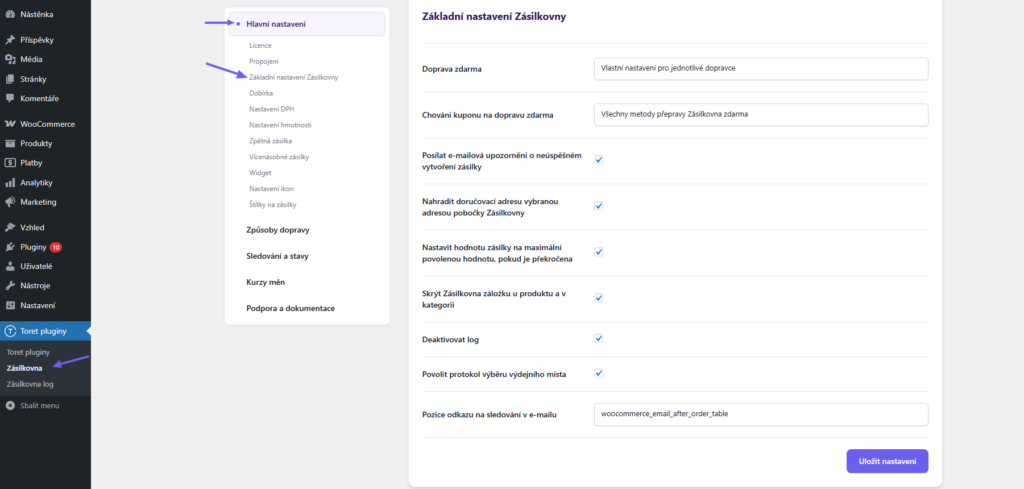
Task: Toggle replace delivery address with branch address
Action: point(599,206)
